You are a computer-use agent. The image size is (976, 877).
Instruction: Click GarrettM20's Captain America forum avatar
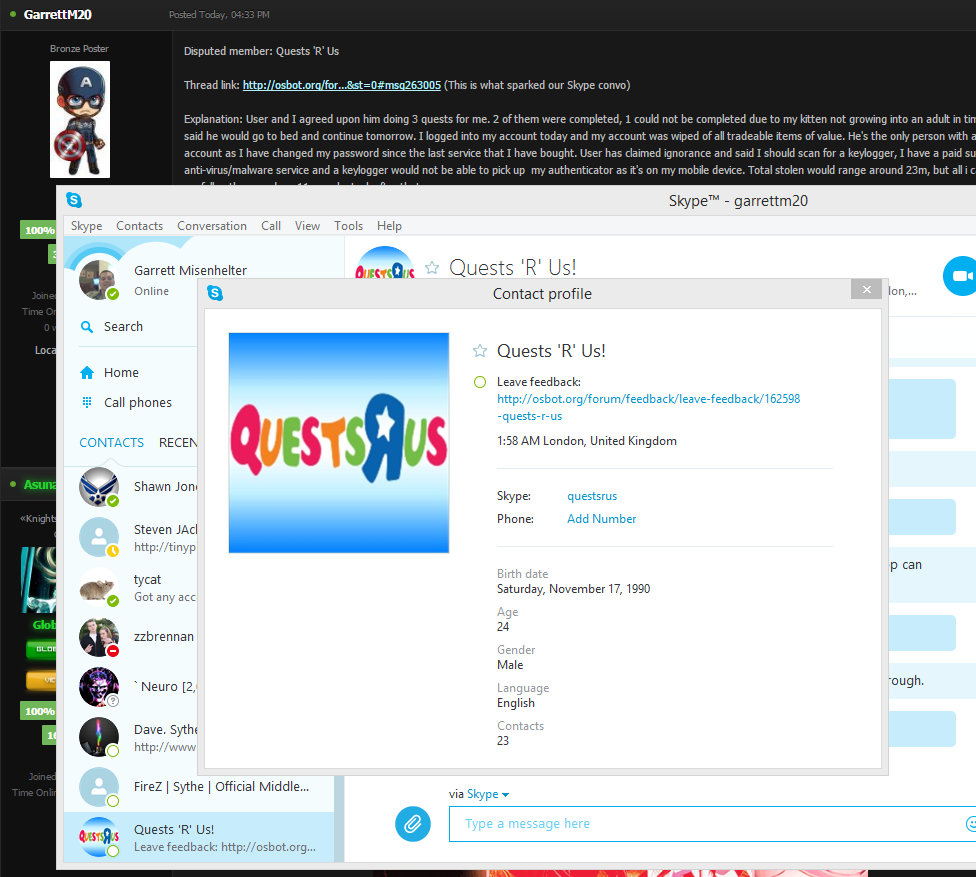(x=80, y=119)
